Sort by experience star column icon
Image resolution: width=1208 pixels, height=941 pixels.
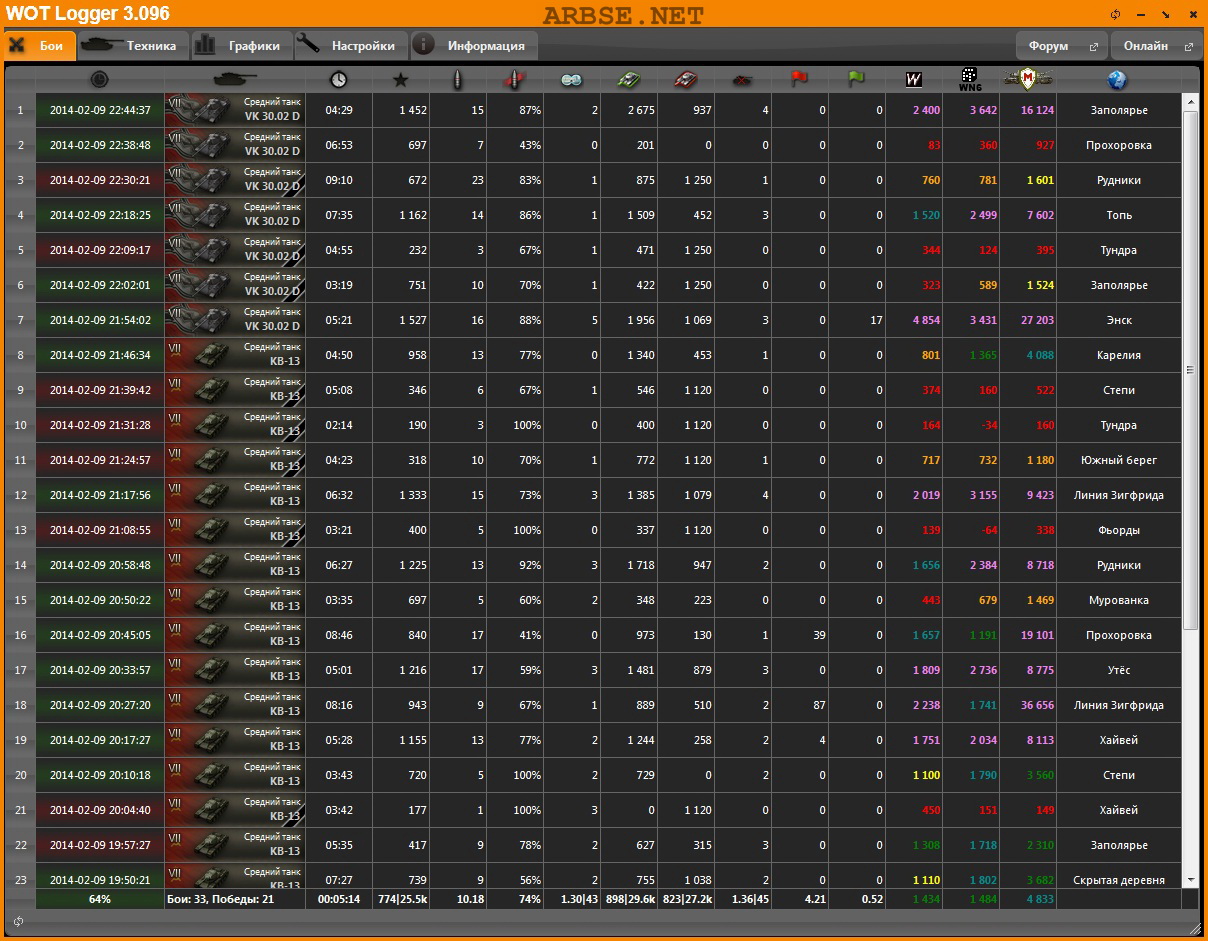click(401, 79)
